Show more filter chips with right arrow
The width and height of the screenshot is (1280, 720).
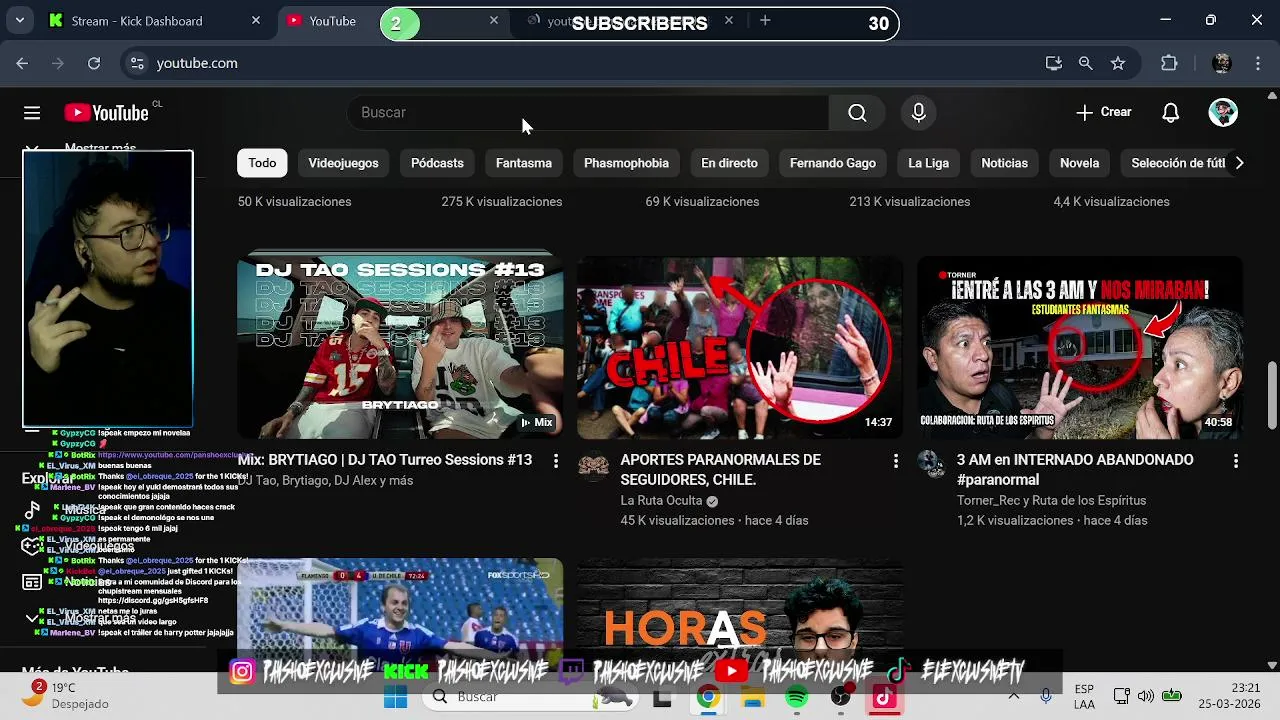click(x=1239, y=163)
